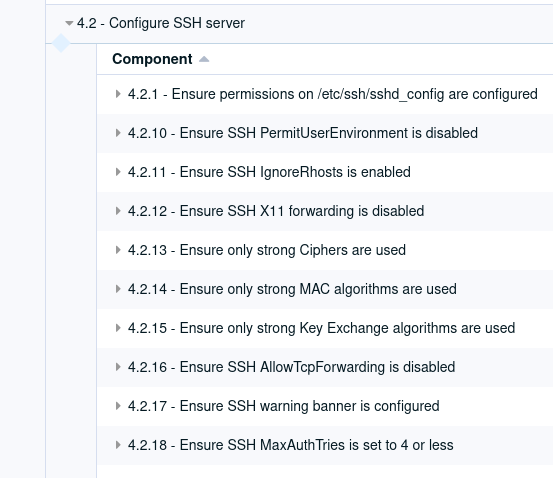Viewport: 553px width, 478px height.
Task: Sort by the Component column arrow
Action: click(x=204, y=59)
